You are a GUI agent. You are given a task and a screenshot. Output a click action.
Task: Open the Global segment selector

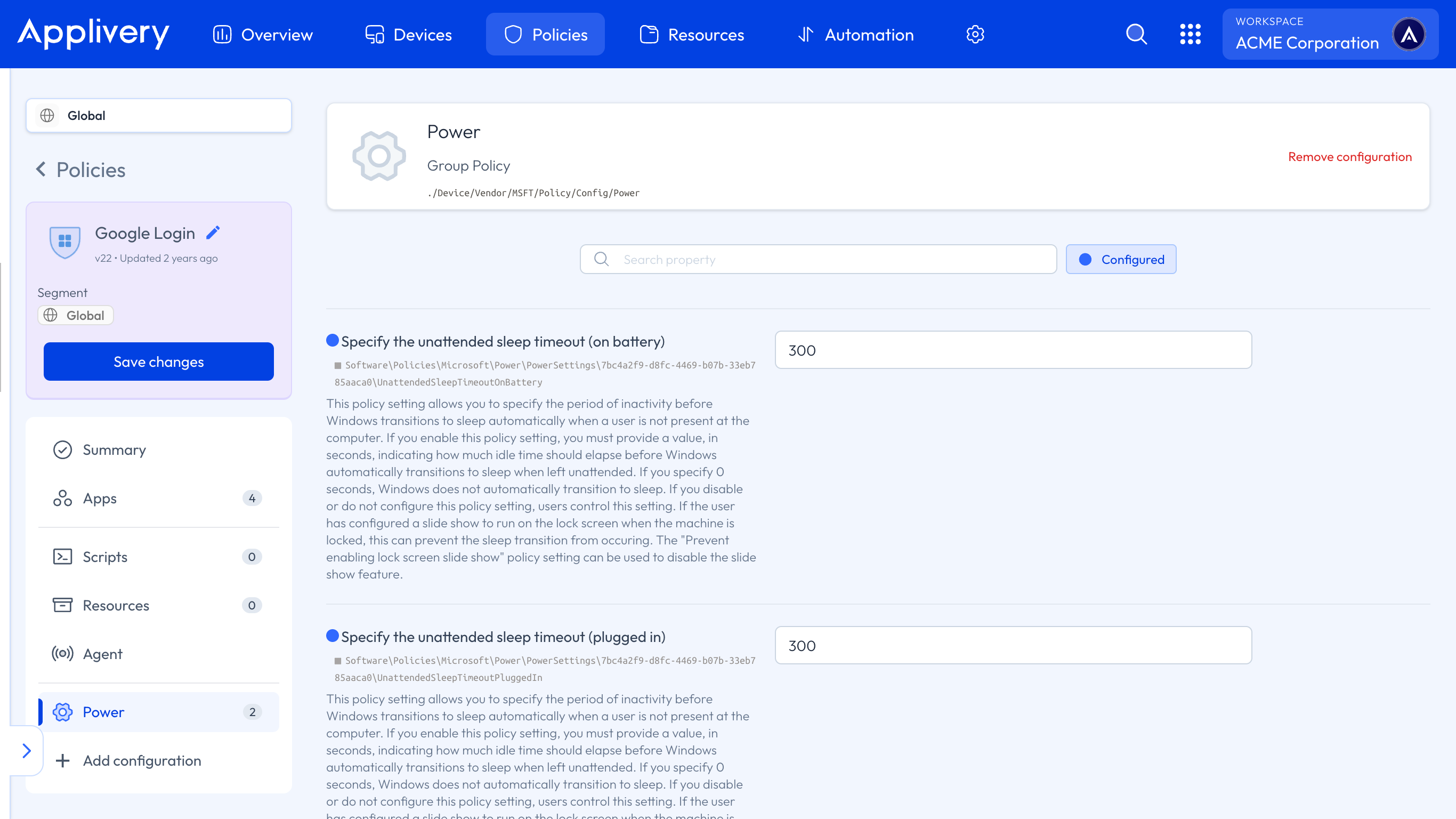(x=158, y=115)
